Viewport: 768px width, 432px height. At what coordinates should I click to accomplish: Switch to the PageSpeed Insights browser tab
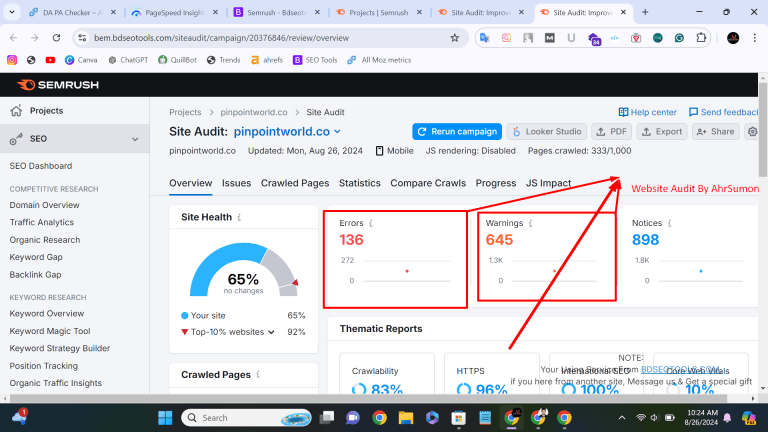coord(175,13)
